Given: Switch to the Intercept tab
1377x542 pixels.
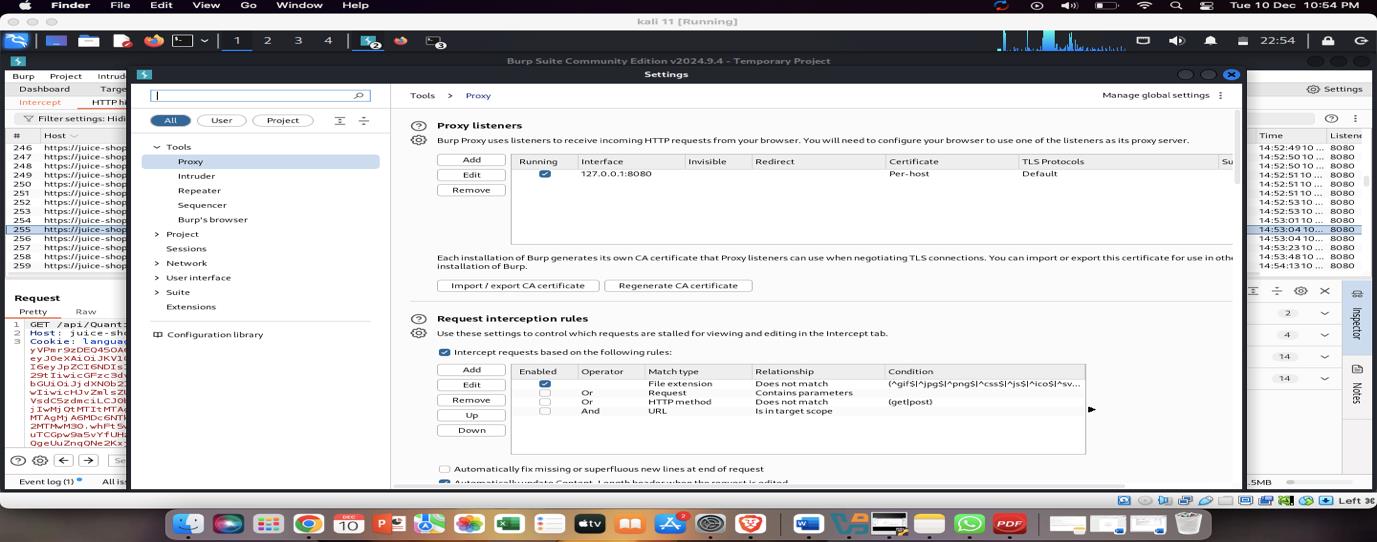Looking at the screenshot, I should click(x=40, y=102).
